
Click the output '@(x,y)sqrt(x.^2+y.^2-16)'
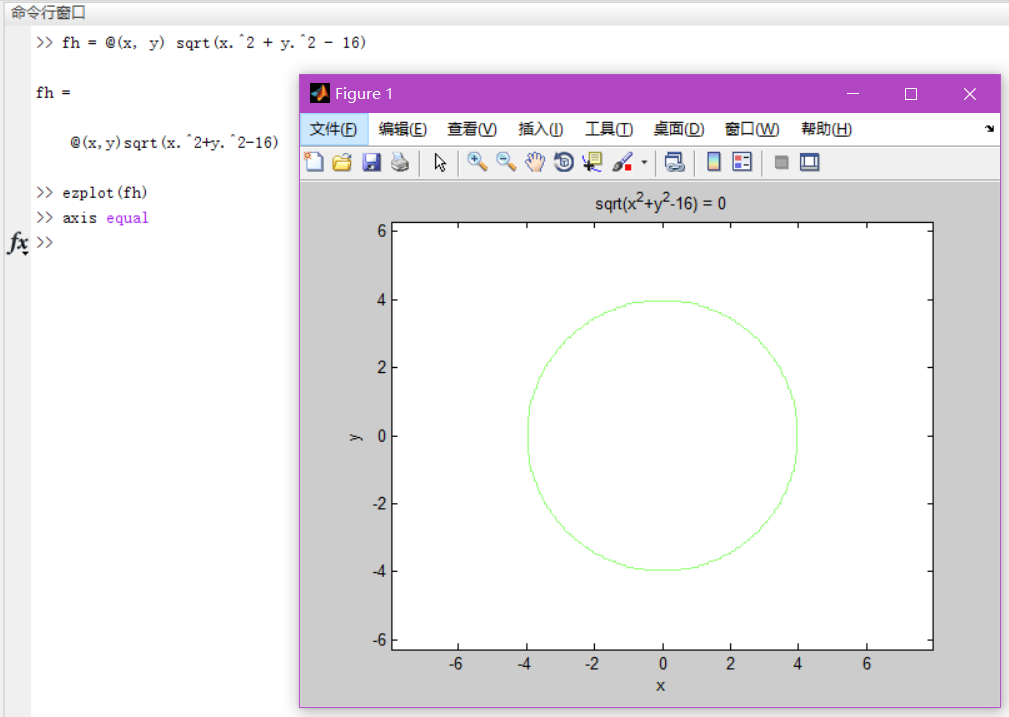(x=174, y=142)
